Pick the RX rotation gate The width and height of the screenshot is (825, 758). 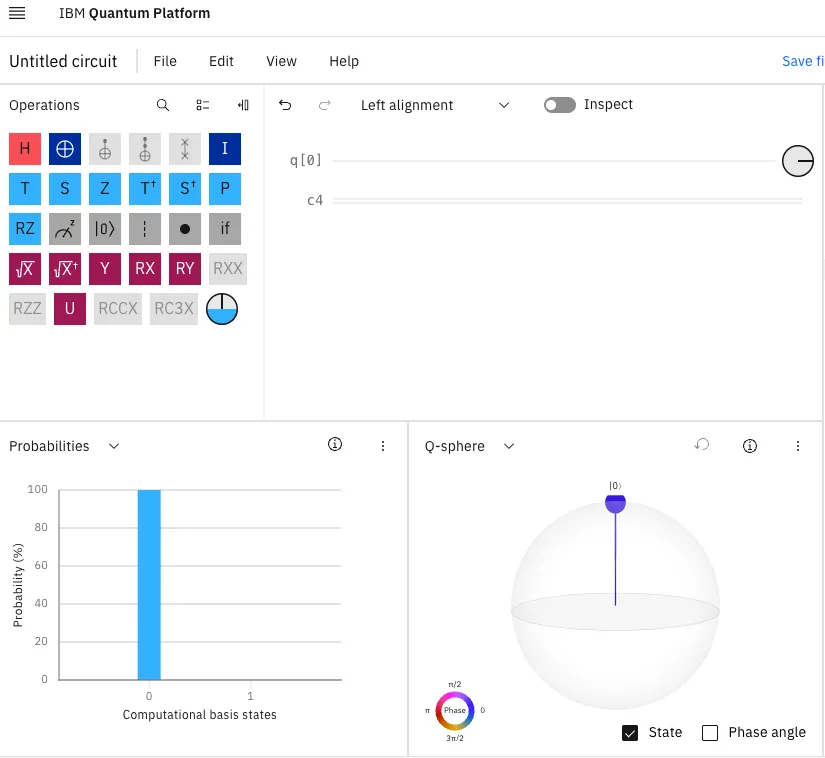coord(145,268)
